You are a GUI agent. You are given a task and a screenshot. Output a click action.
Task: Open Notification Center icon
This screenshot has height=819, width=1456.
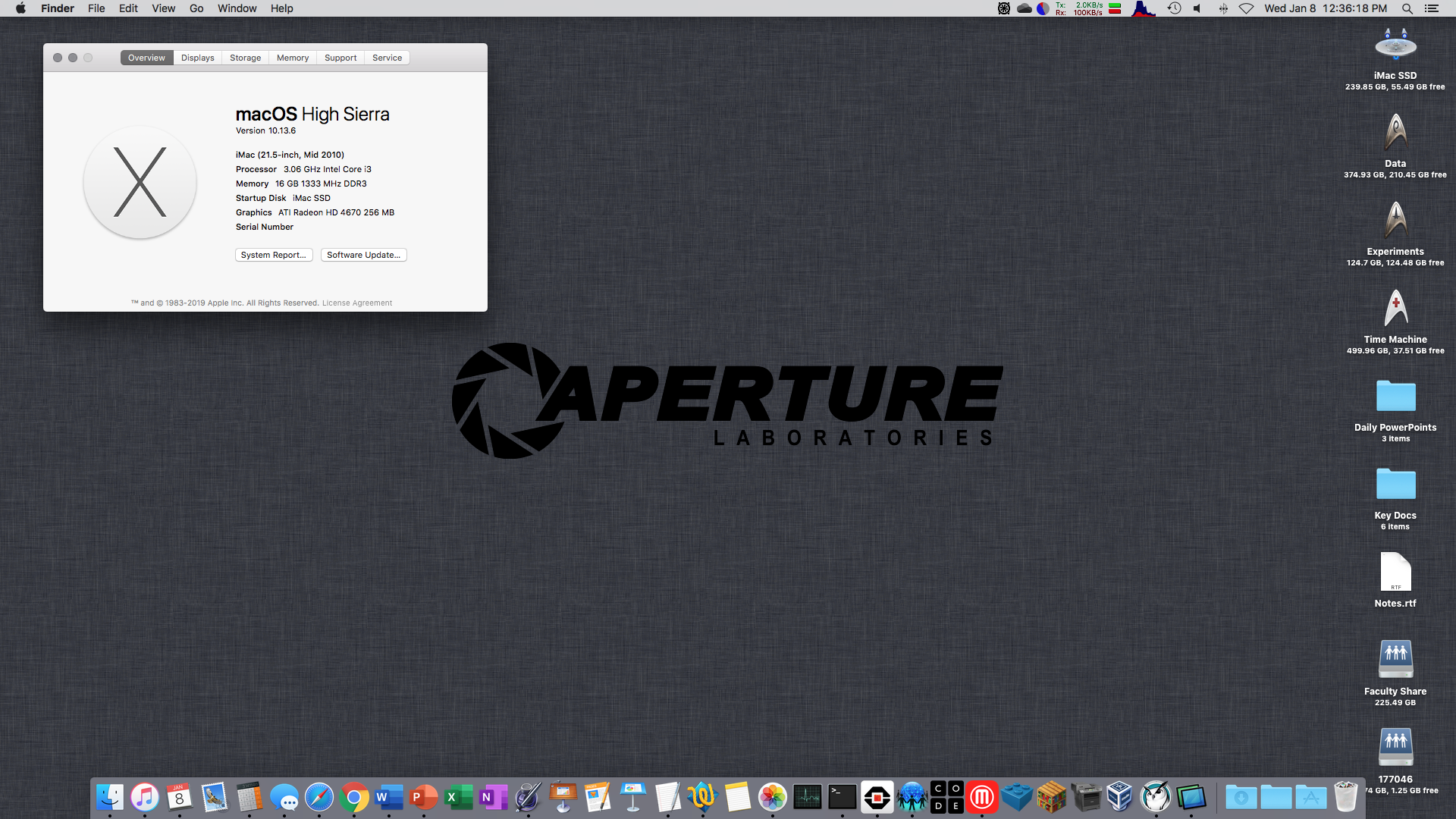(1431, 8)
